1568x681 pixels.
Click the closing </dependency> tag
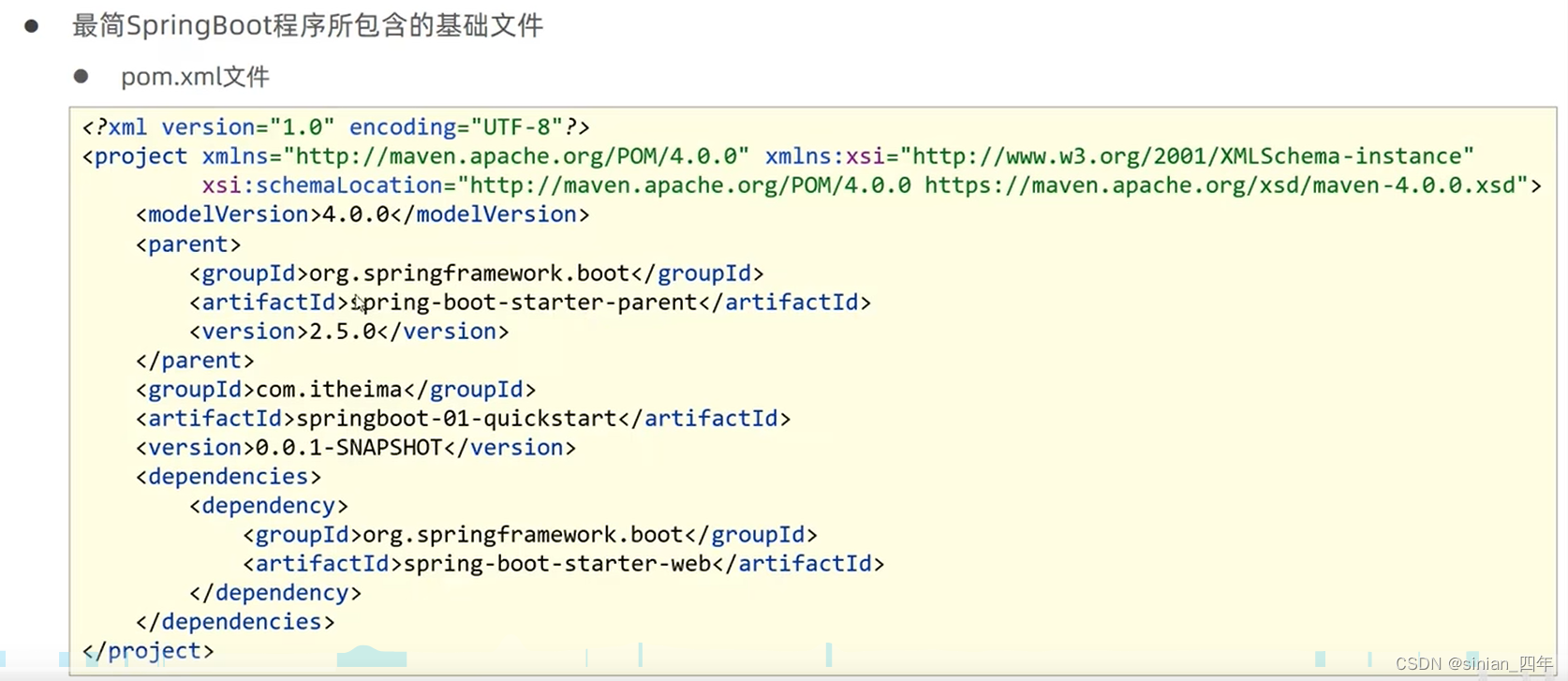[275, 593]
